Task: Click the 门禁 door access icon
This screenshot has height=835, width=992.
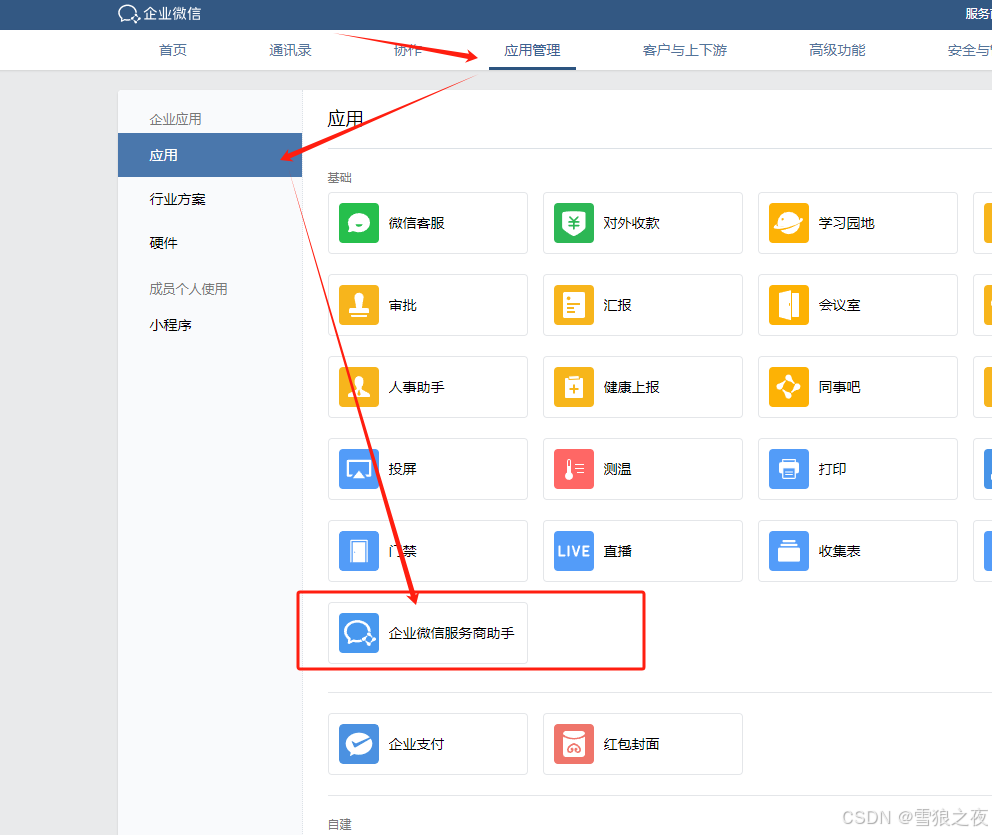Action: (x=359, y=551)
